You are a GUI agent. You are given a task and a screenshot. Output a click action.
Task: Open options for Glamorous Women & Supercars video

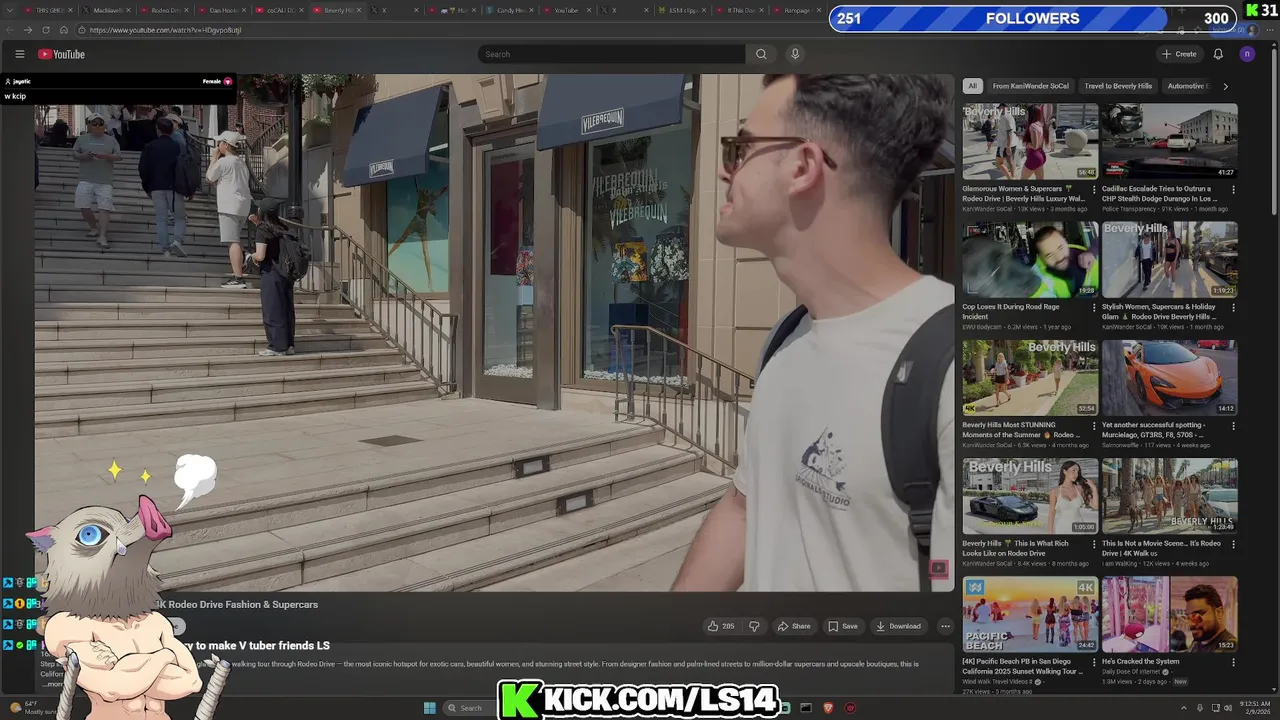tap(1094, 189)
